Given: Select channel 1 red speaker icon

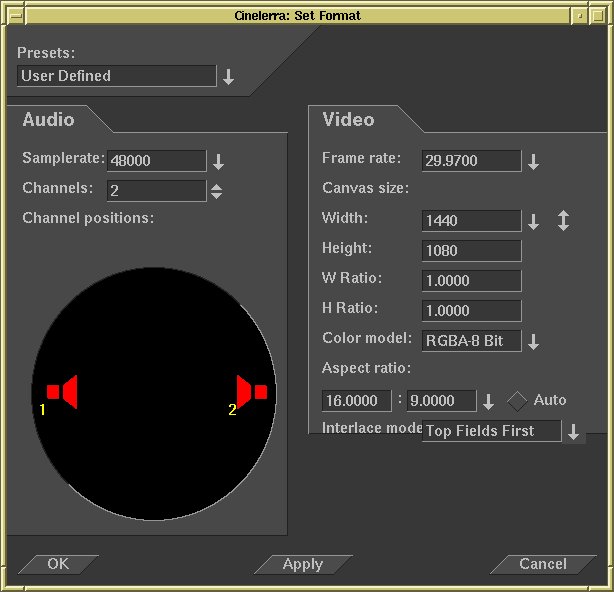Looking at the screenshot, I should tap(62, 392).
